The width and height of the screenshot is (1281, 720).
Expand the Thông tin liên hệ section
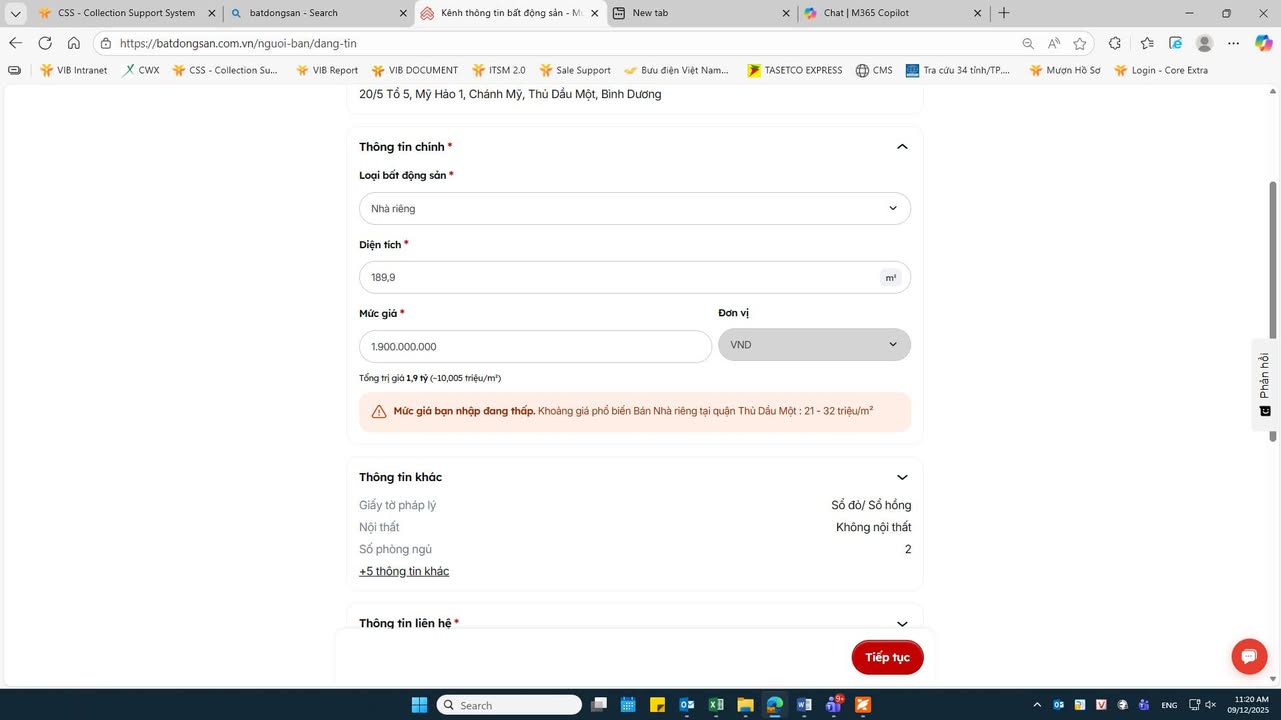coord(901,623)
